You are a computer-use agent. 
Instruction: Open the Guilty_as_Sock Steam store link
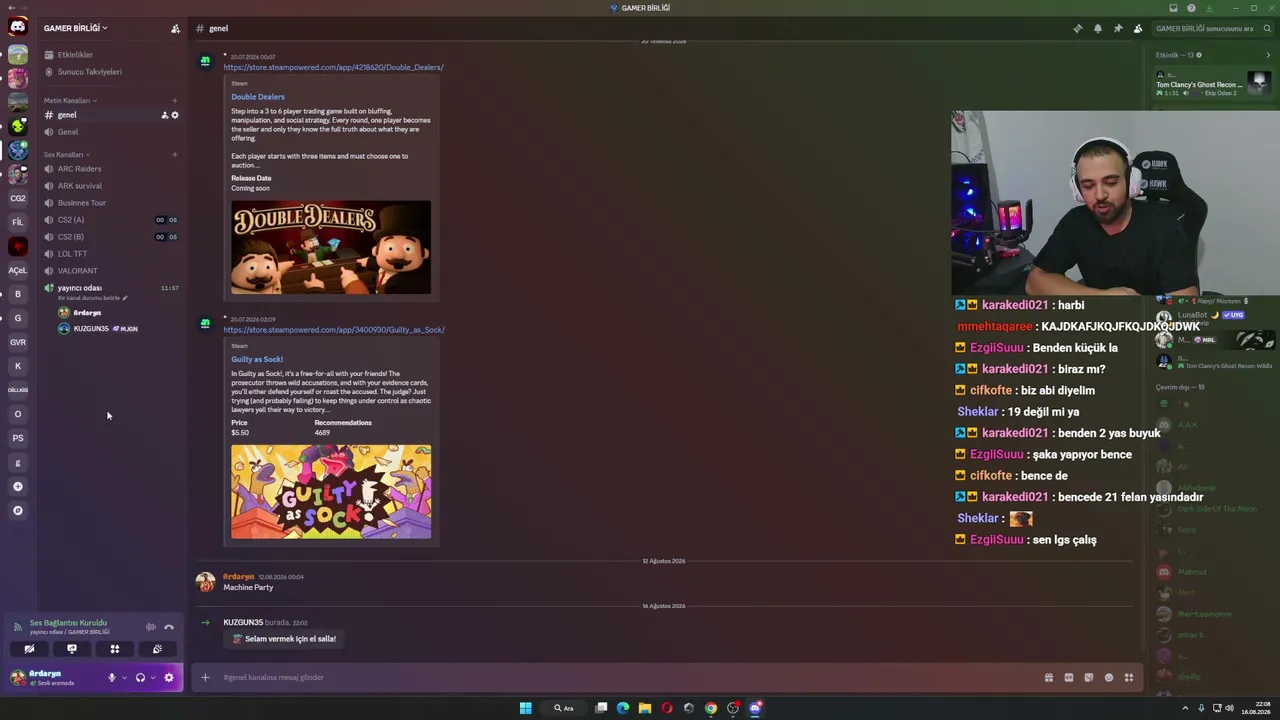334,330
